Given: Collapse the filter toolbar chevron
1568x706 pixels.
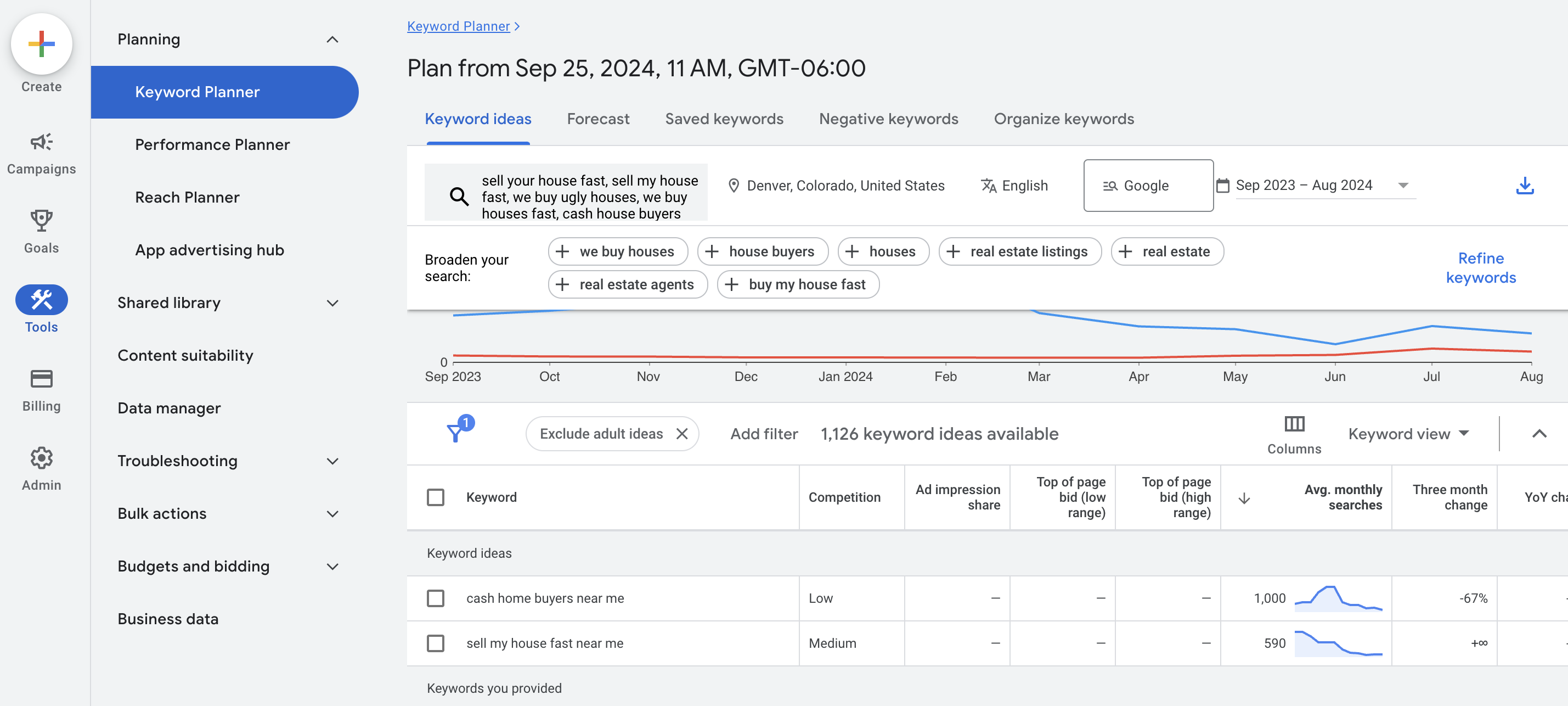Looking at the screenshot, I should point(1539,434).
